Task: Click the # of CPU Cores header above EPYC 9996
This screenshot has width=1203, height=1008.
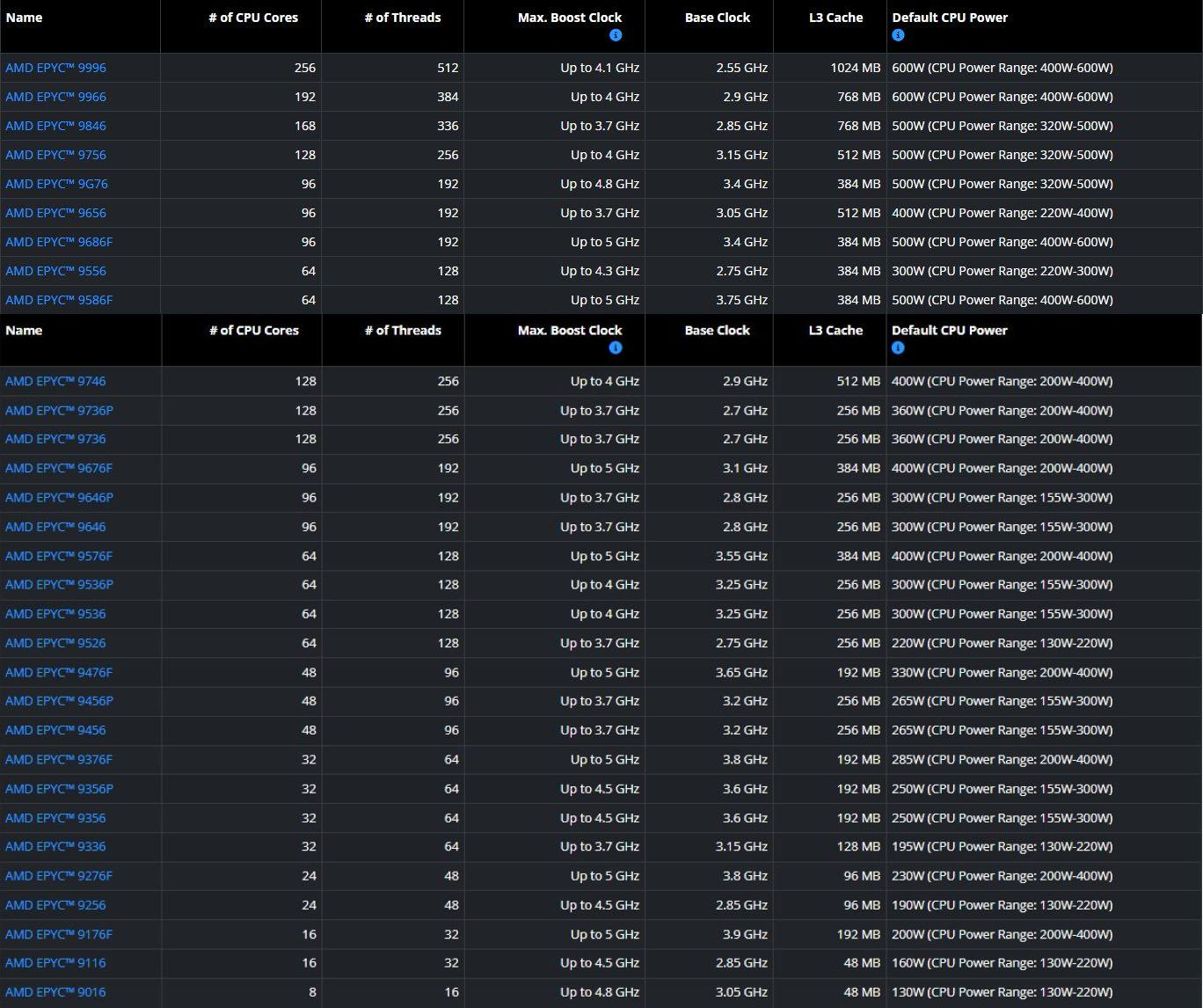Action: 253,18
